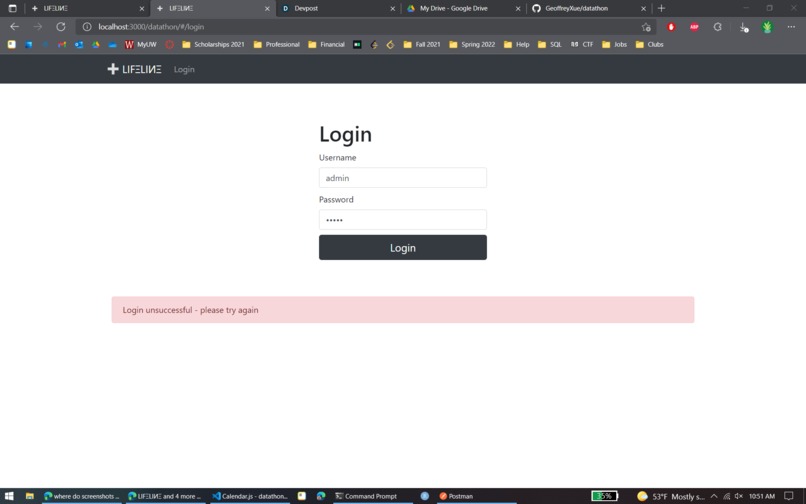Click the localhost:3000 address bar URL
This screenshot has height=504, width=806.
(x=151, y=27)
